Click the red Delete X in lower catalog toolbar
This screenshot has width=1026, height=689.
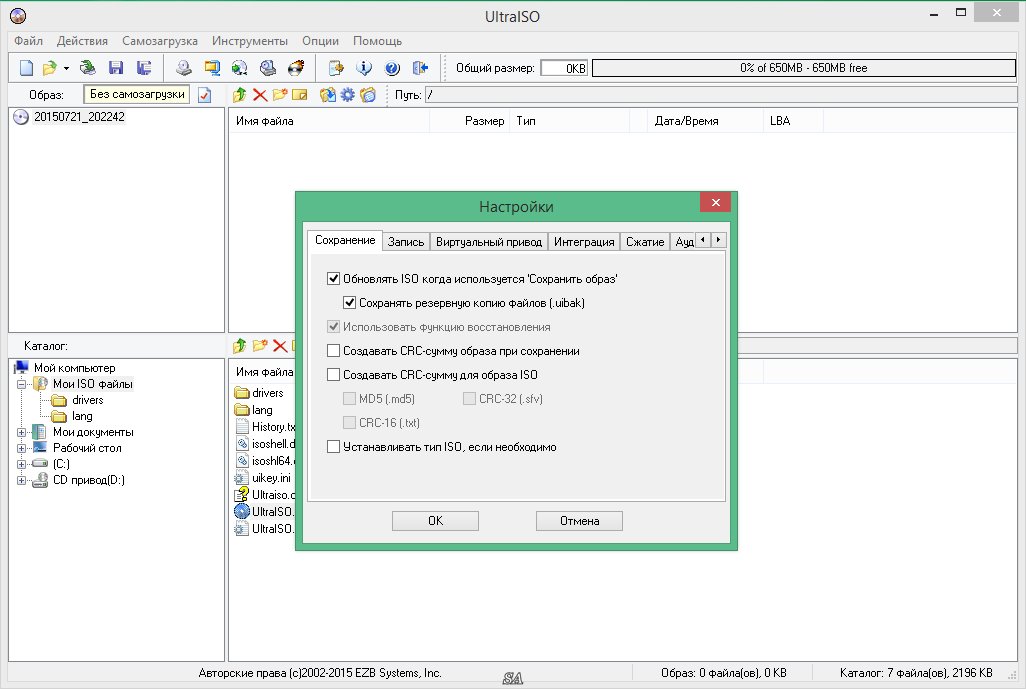tap(280, 346)
